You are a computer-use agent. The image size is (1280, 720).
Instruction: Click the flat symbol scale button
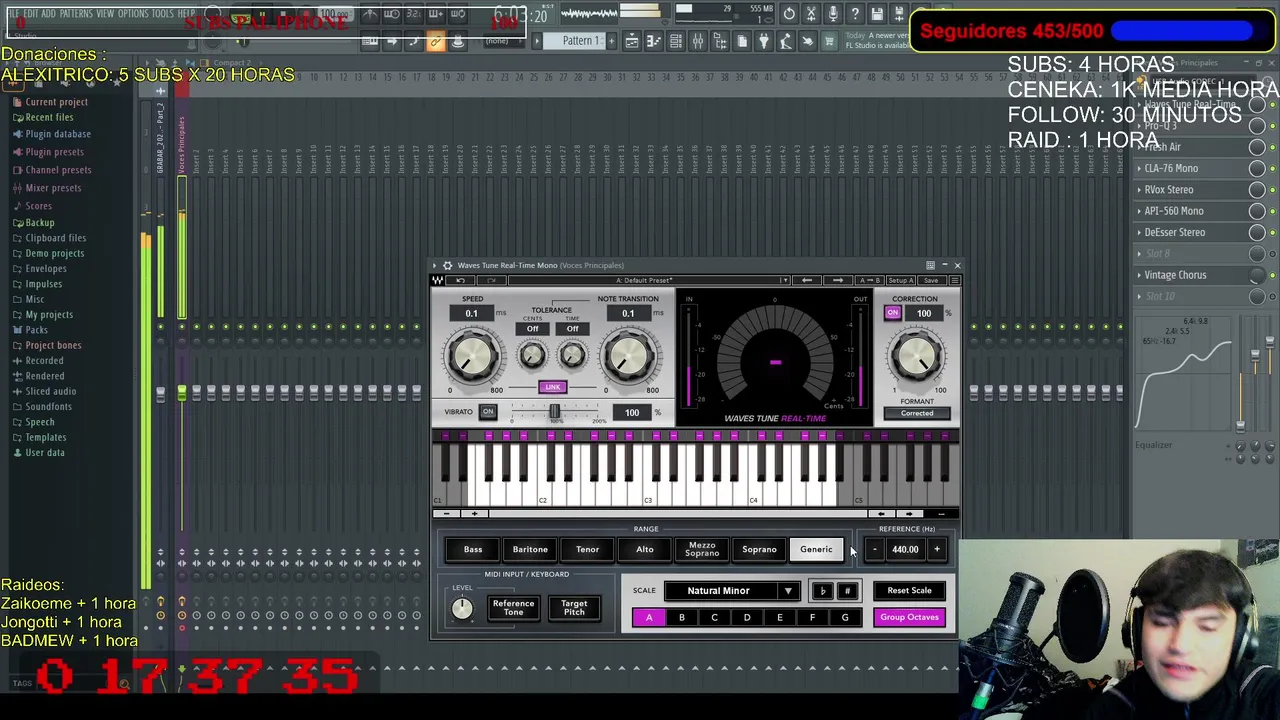click(822, 591)
